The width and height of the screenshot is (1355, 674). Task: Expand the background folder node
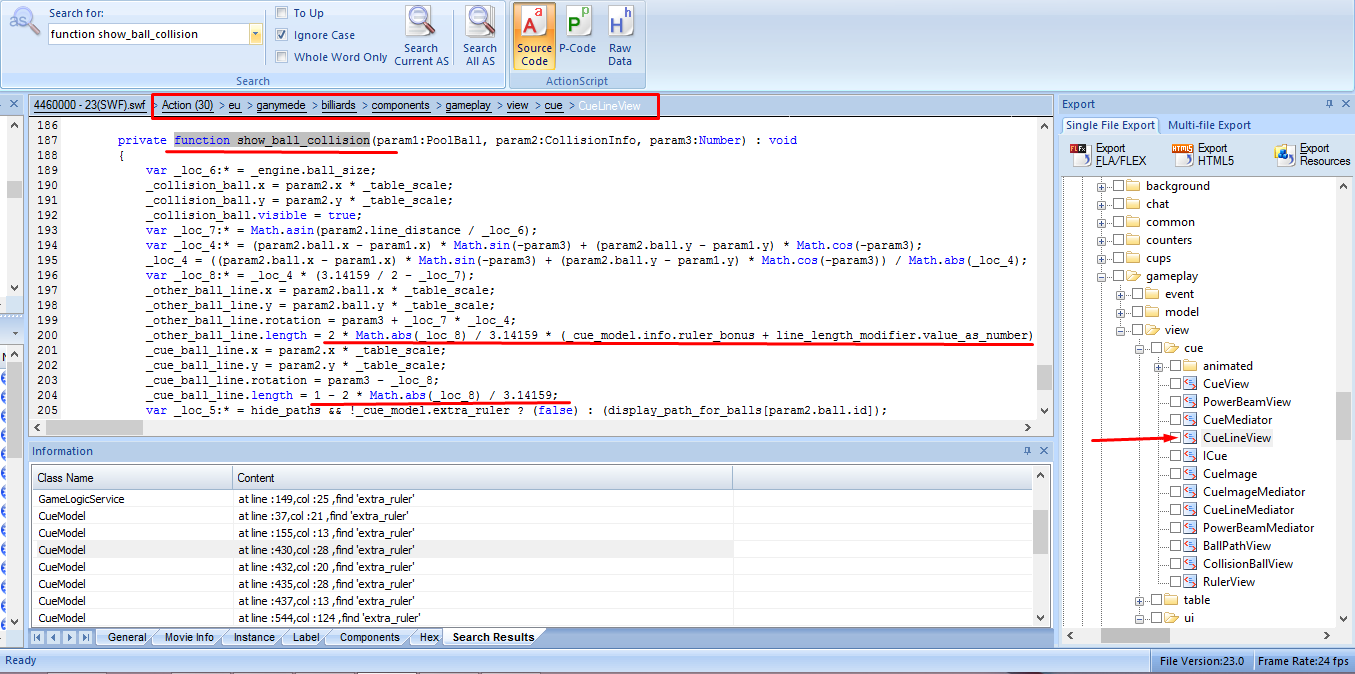1102,186
